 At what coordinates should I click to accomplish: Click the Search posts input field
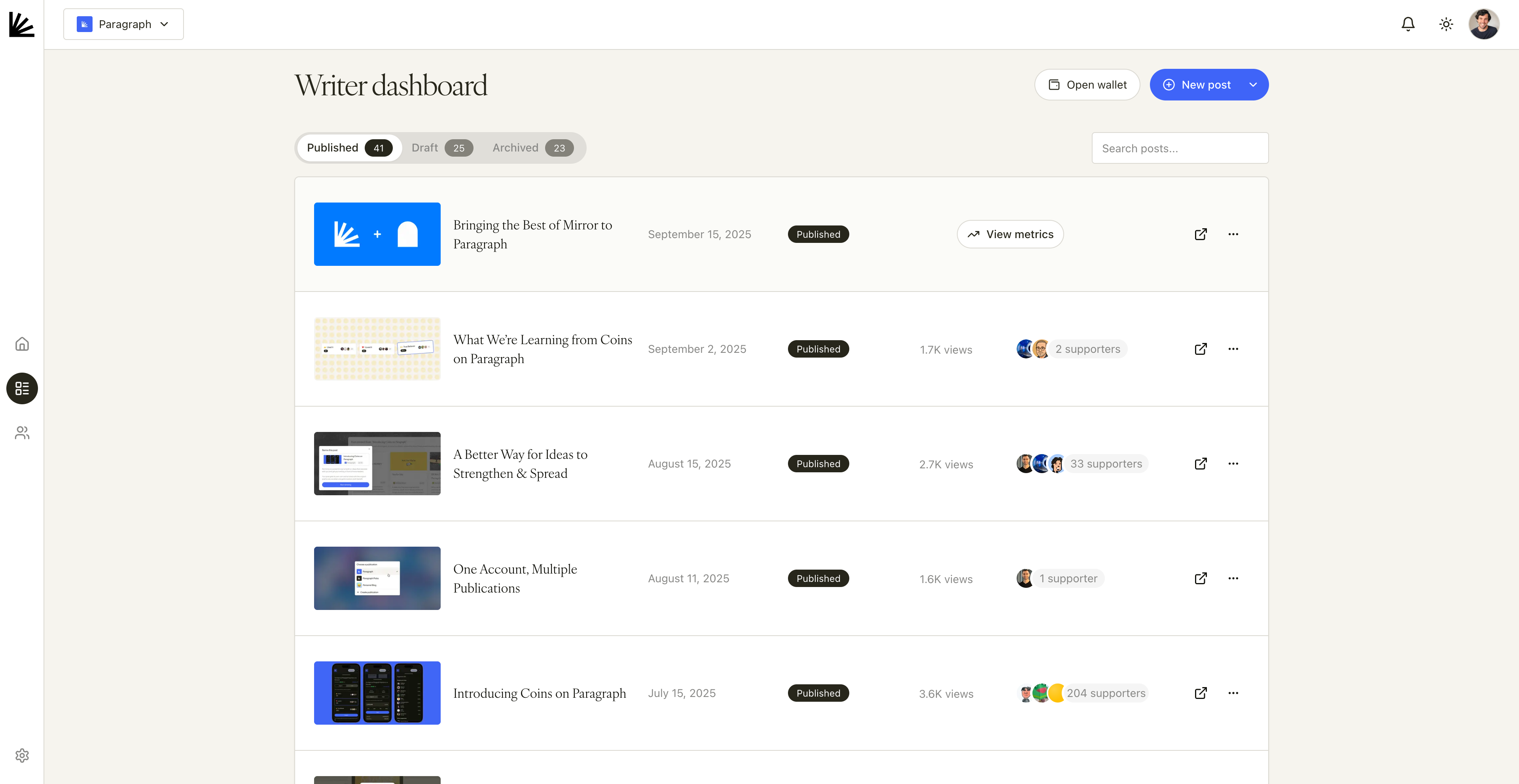(1179, 148)
